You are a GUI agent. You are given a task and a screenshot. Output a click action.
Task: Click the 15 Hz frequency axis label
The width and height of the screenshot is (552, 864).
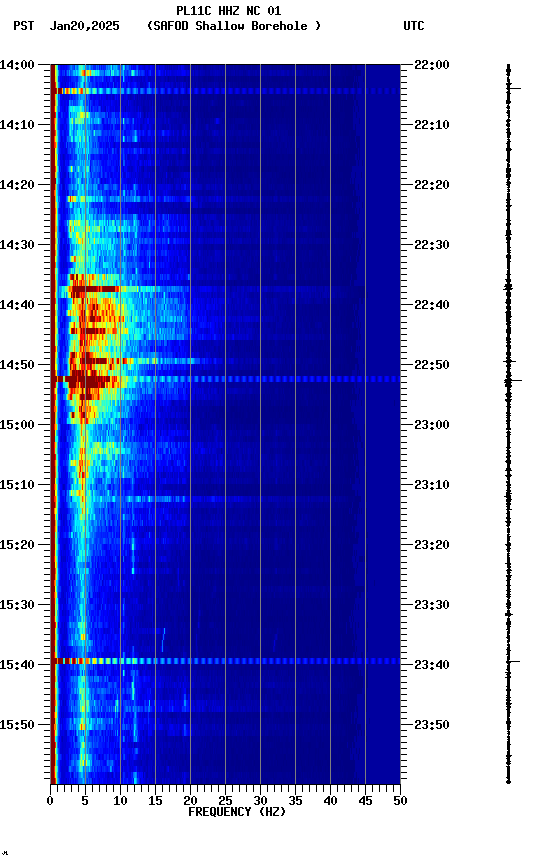pyautogui.click(x=155, y=801)
